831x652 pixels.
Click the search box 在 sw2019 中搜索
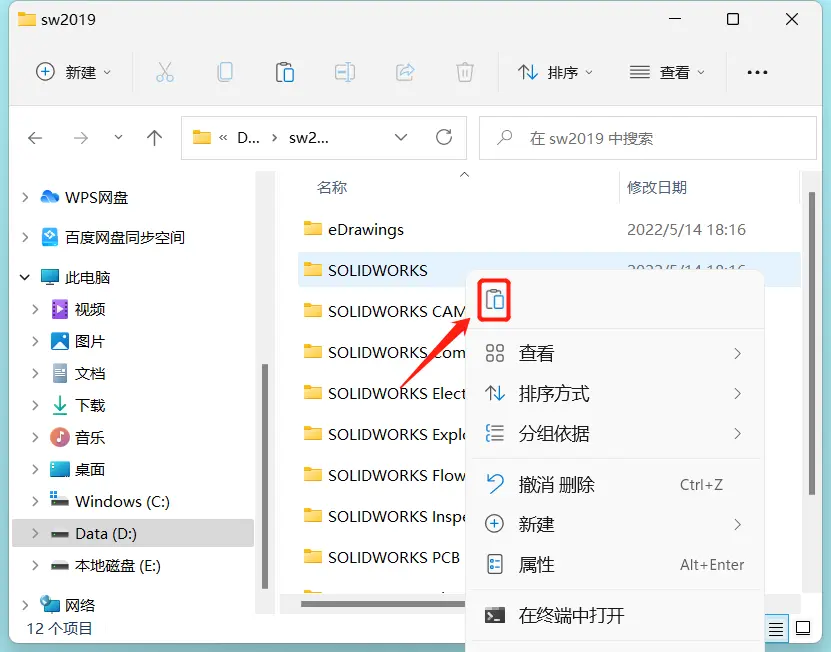point(648,138)
